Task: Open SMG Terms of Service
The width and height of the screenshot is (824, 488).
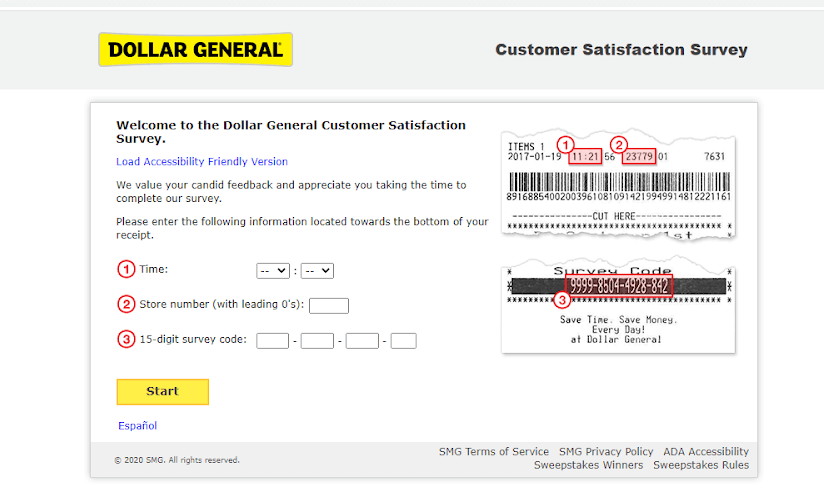Action: (493, 452)
